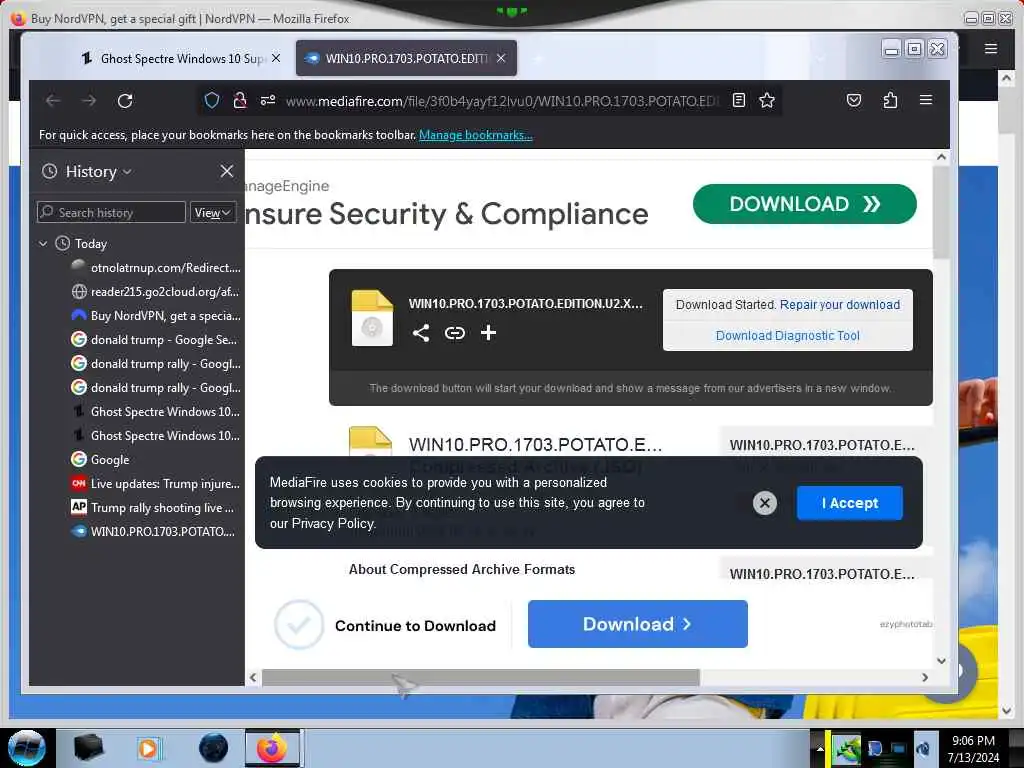Image resolution: width=1024 pixels, height=768 pixels.
Task: Open the dark globe taskbar application
Action: coord(213,748)
